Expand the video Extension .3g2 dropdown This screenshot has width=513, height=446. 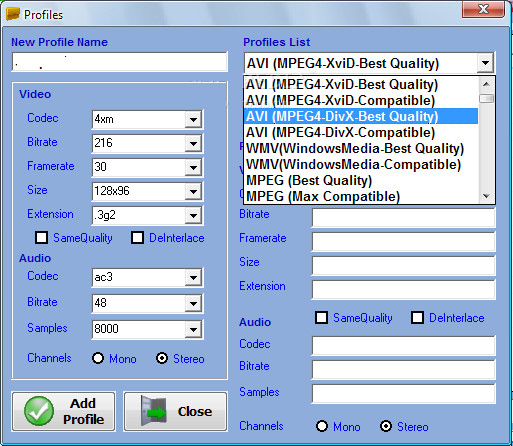(x=193, y=215)
